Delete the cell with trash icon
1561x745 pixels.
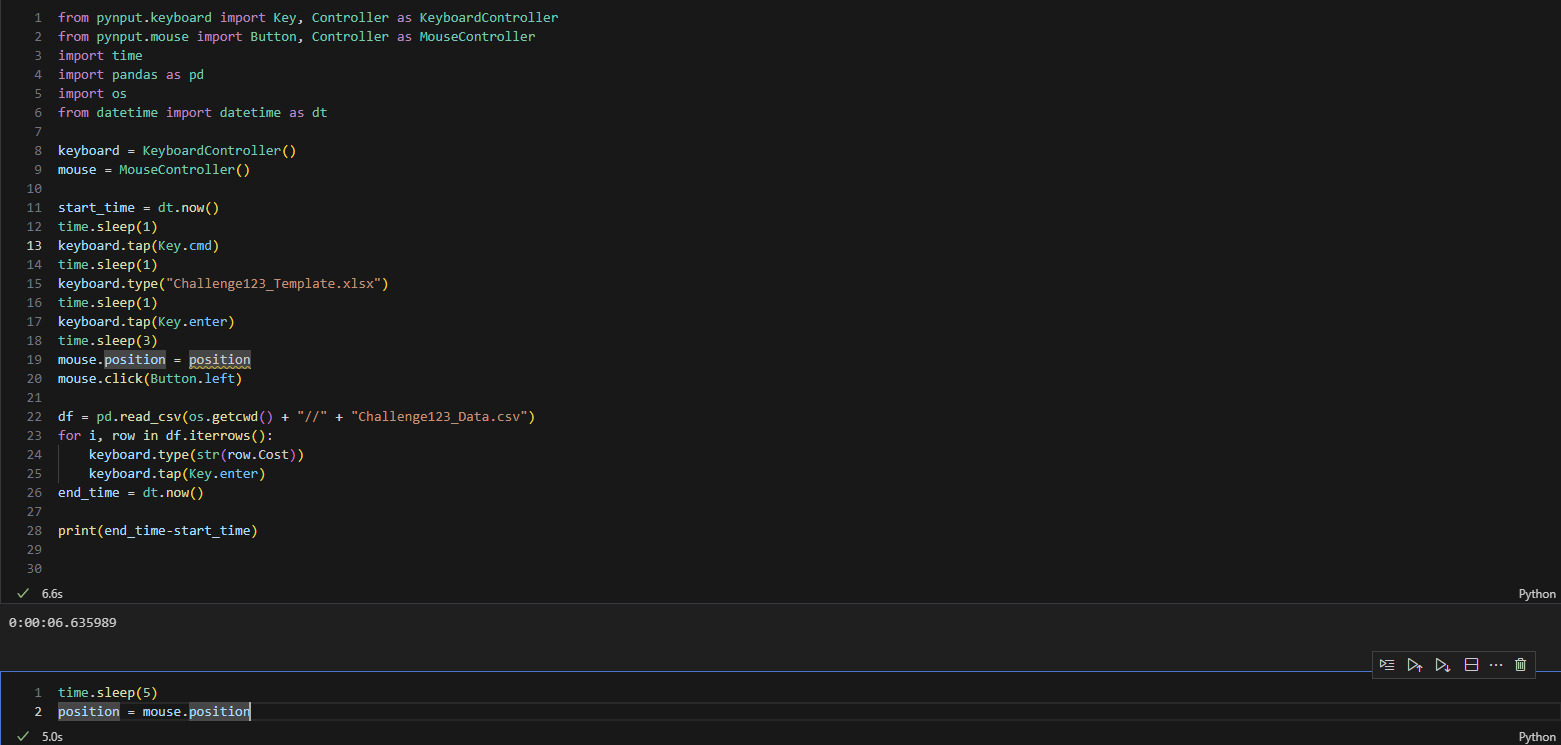pyautogui.click(x=1520, y=665)
